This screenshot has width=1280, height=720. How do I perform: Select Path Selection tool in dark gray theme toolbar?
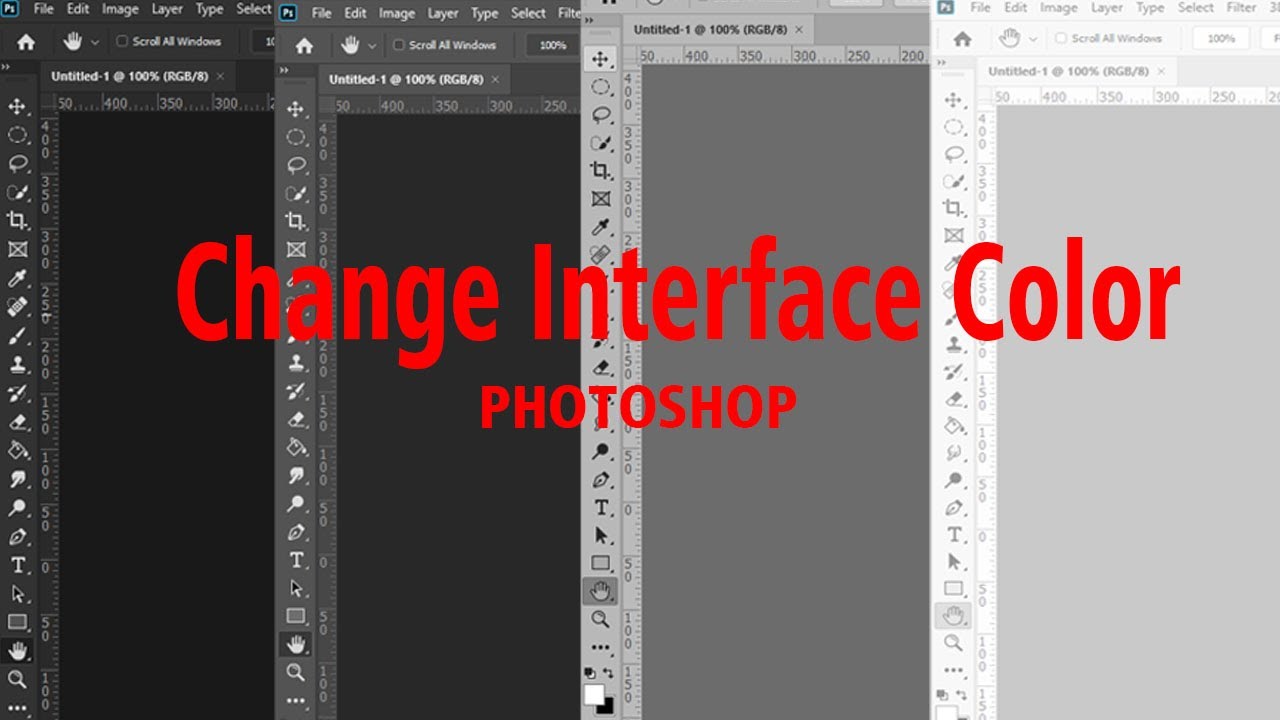[296, 588]
